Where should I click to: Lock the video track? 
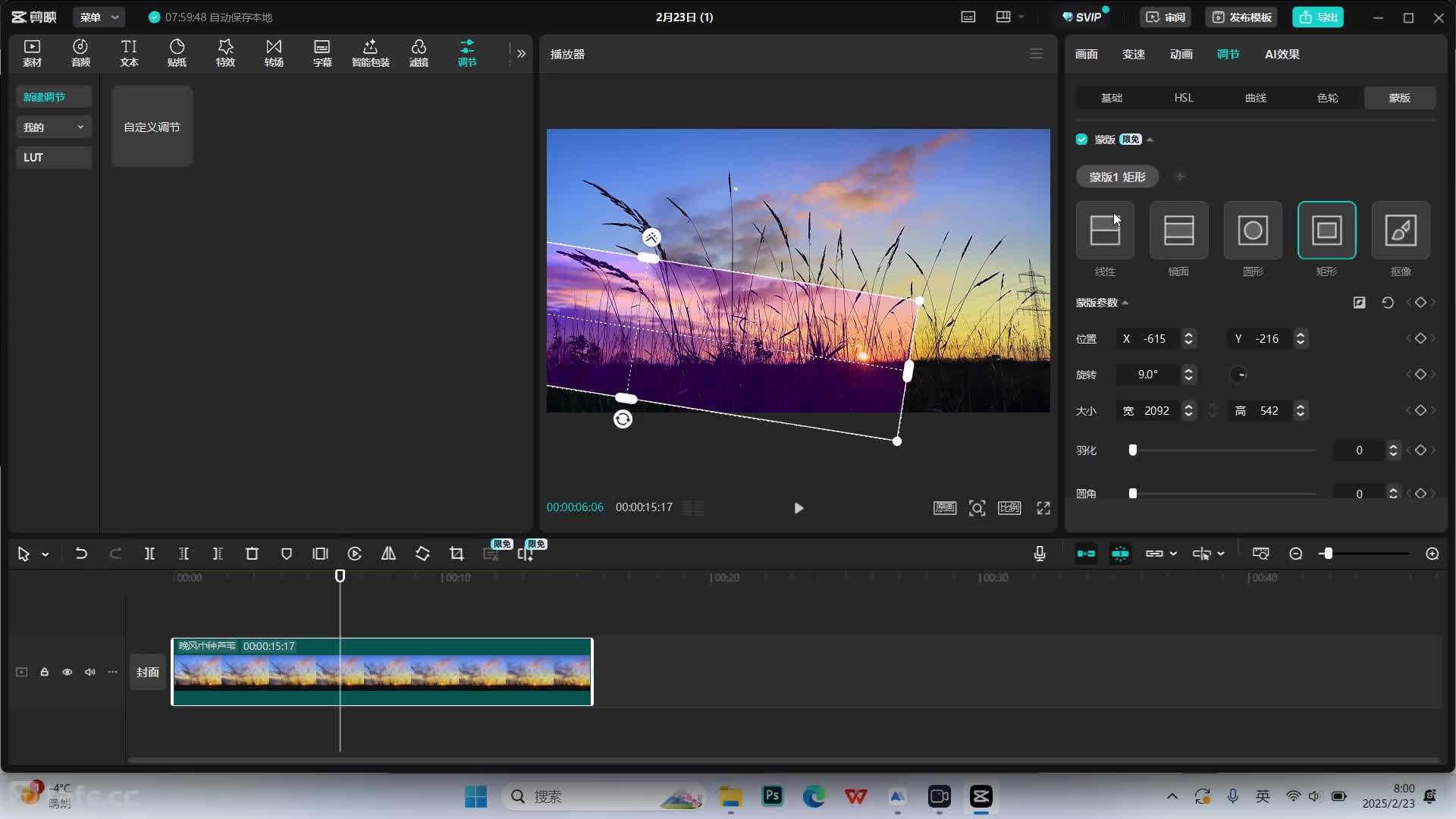click(45, 672)
